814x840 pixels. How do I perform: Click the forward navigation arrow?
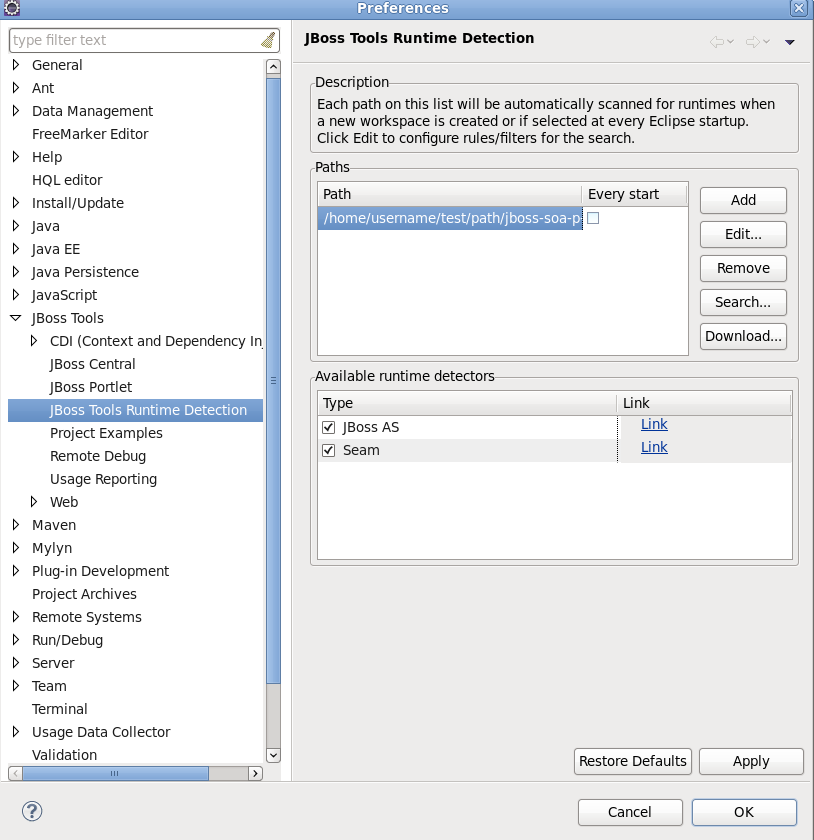753,42
